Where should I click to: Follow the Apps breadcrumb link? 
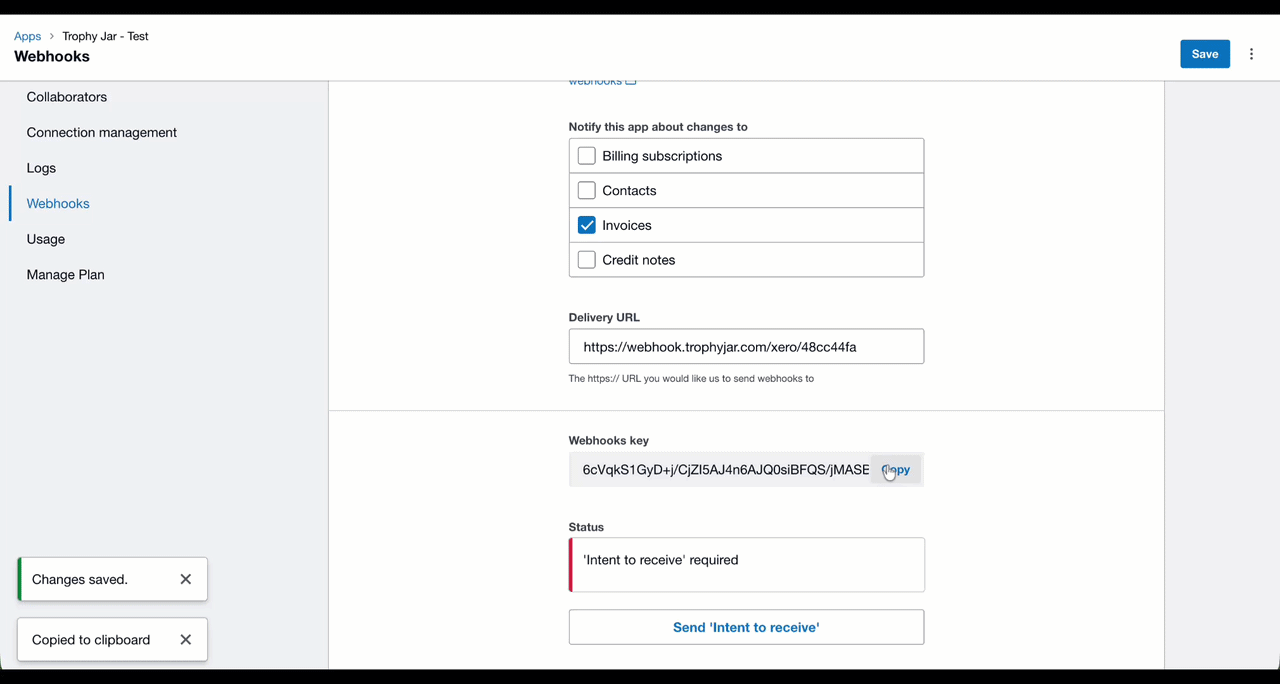[x=28, y=36]
